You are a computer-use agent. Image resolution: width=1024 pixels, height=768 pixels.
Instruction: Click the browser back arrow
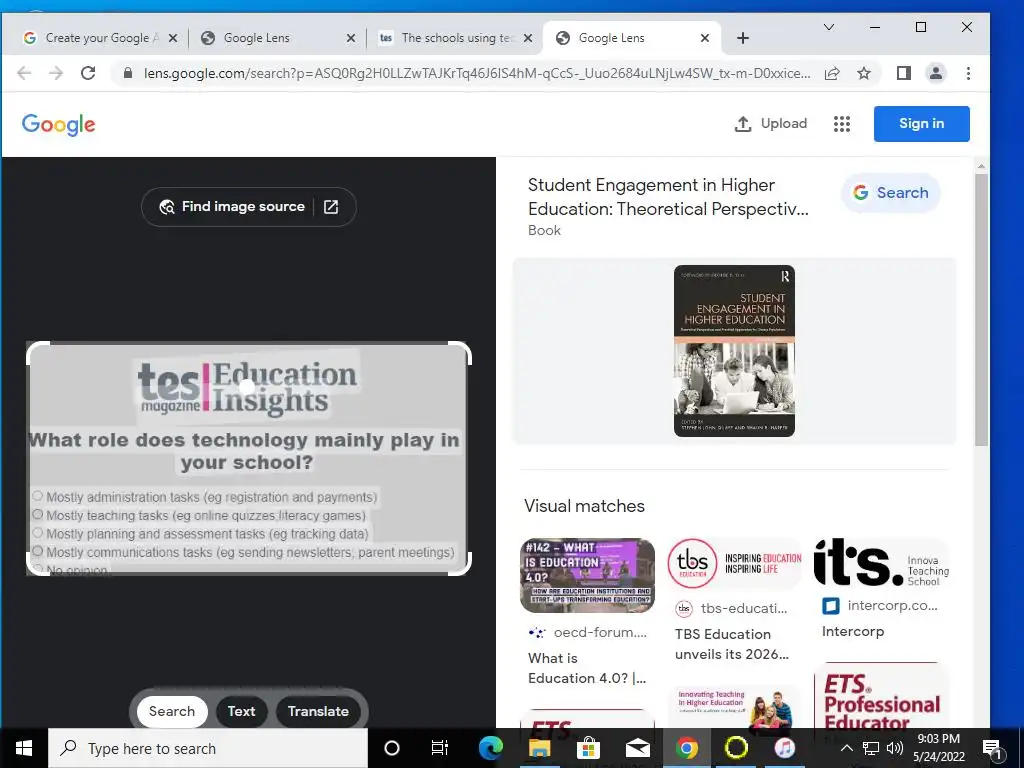click(x=24, y=73)
